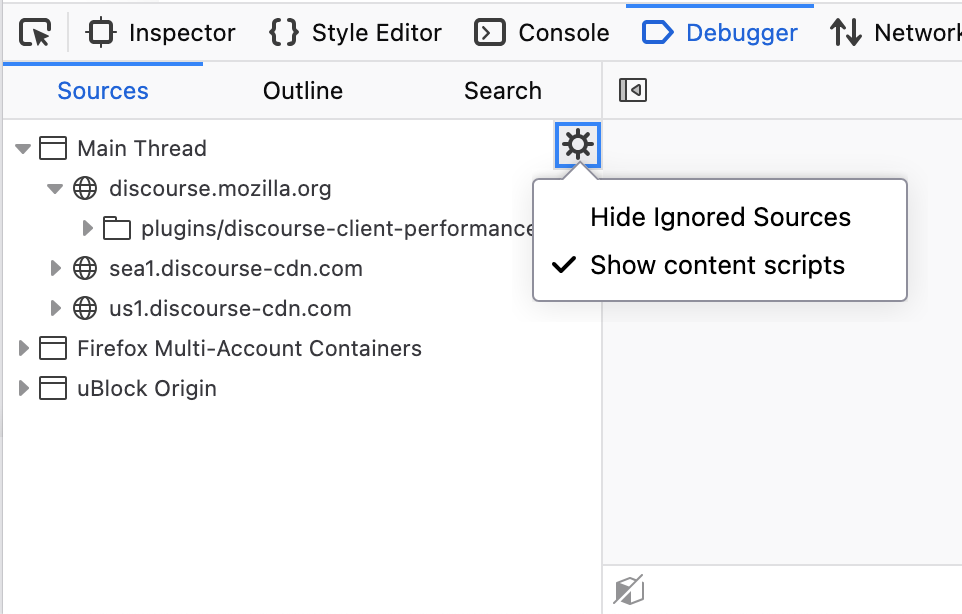Click the globe icon beside discourse.mozilla.org
Screen dimensions: 962x614
click(x=86, y=188)
